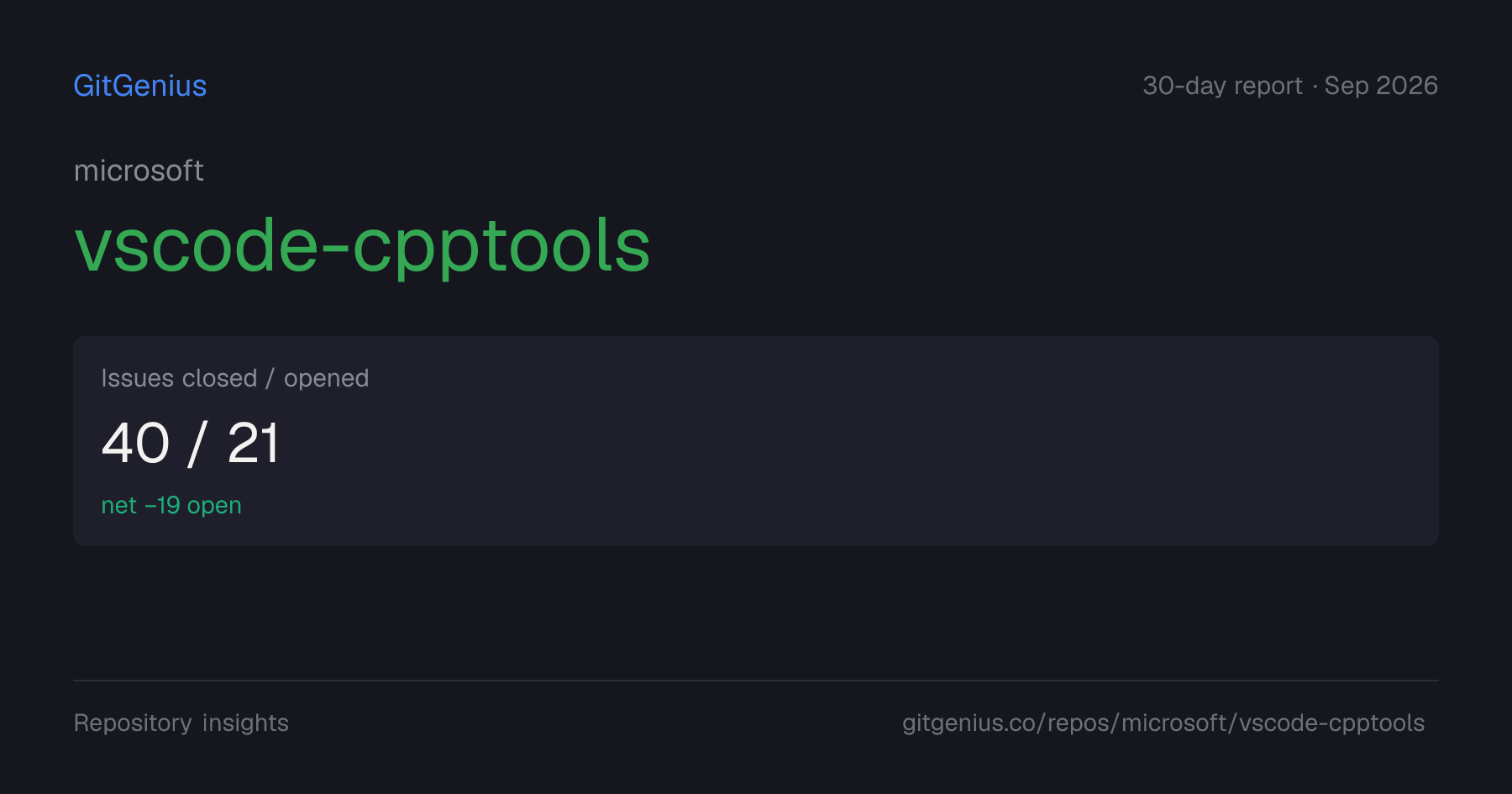Open the vscode-cpptools repository title
The width and height of the screenshot is (1512, 794).
click(362, 247)
